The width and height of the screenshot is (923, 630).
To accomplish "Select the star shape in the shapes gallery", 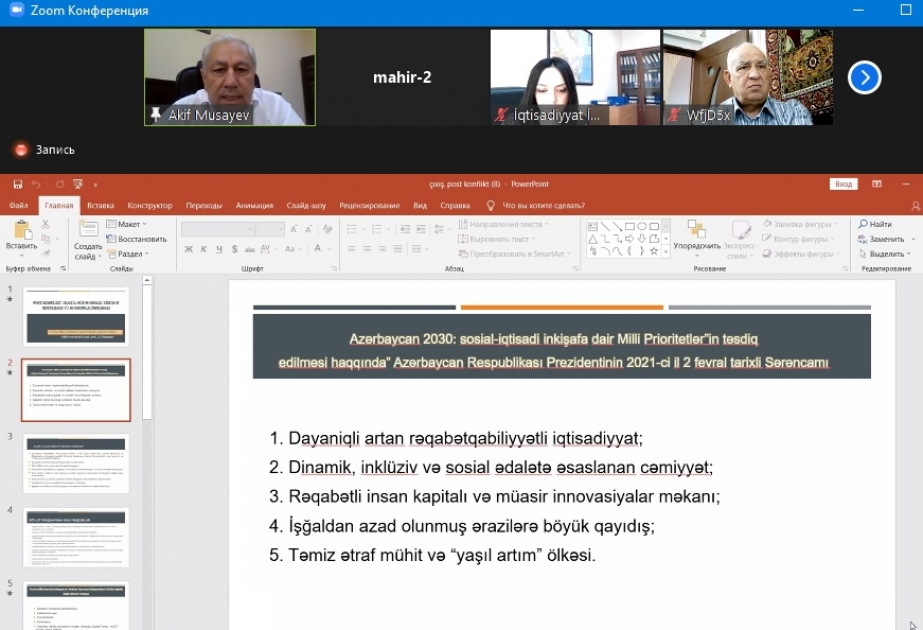I will tap(654, 251).
